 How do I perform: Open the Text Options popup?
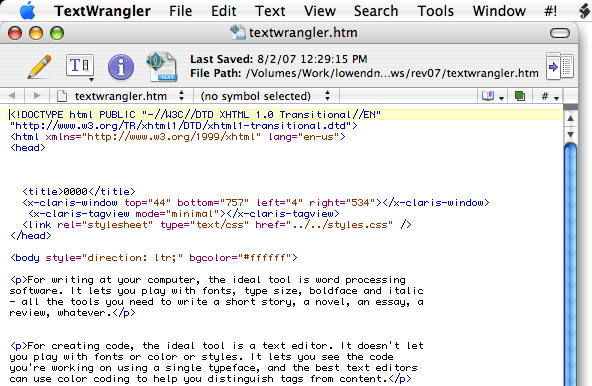[80, 68]
